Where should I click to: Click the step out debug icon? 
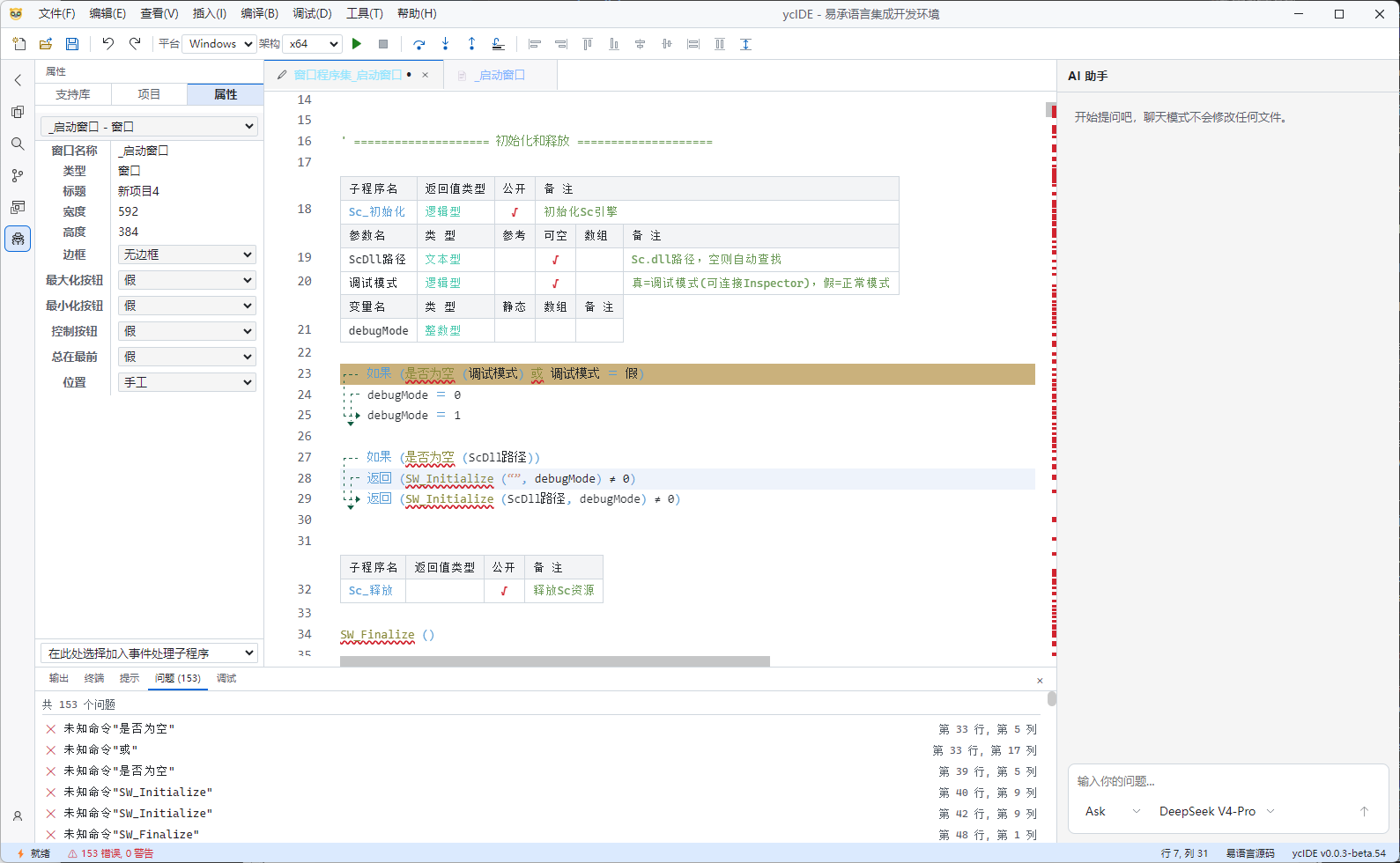(x=472, y=44)
